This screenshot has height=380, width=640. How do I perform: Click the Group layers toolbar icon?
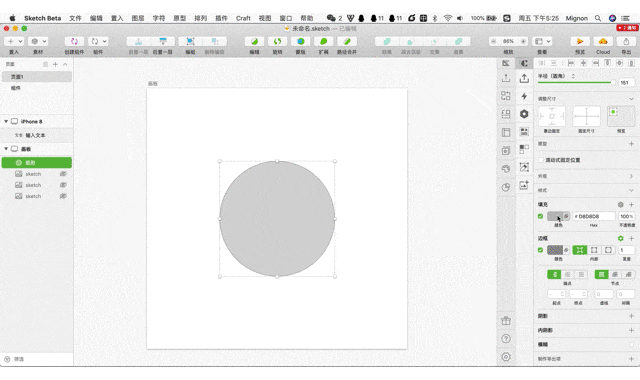coord(190,41)
